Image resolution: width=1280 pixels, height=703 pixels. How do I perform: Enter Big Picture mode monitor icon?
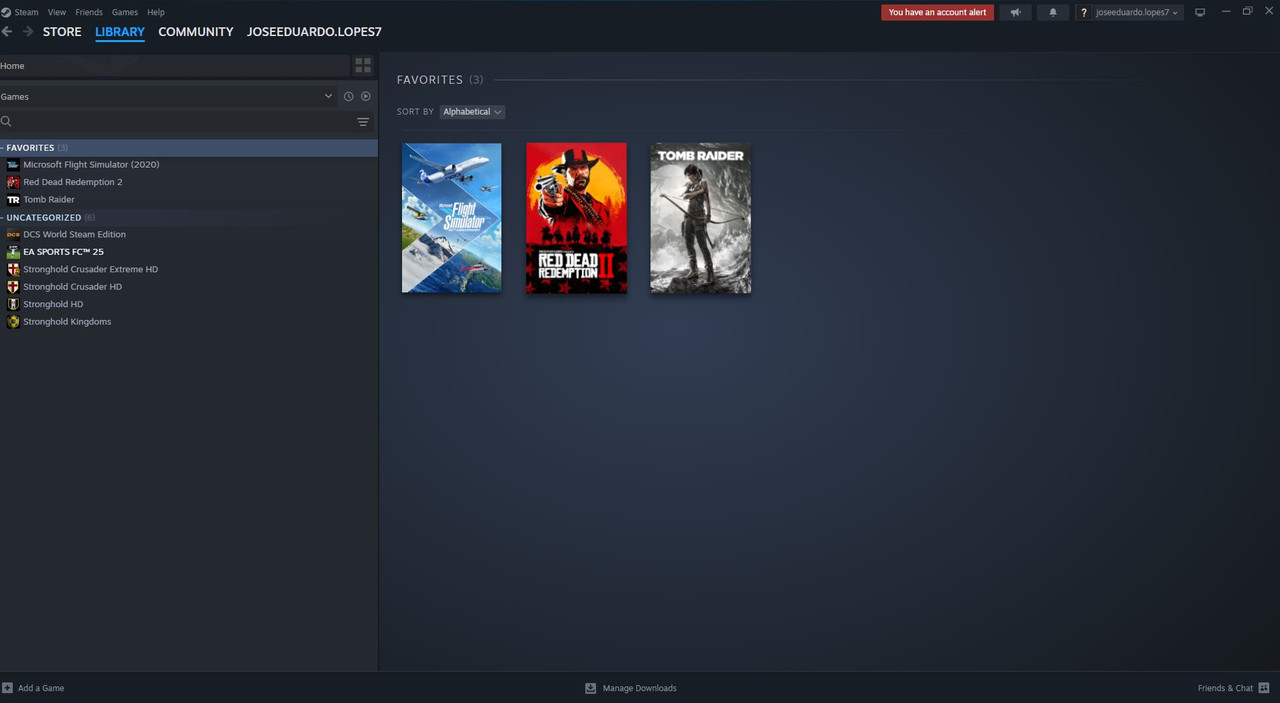point(1200,12)
